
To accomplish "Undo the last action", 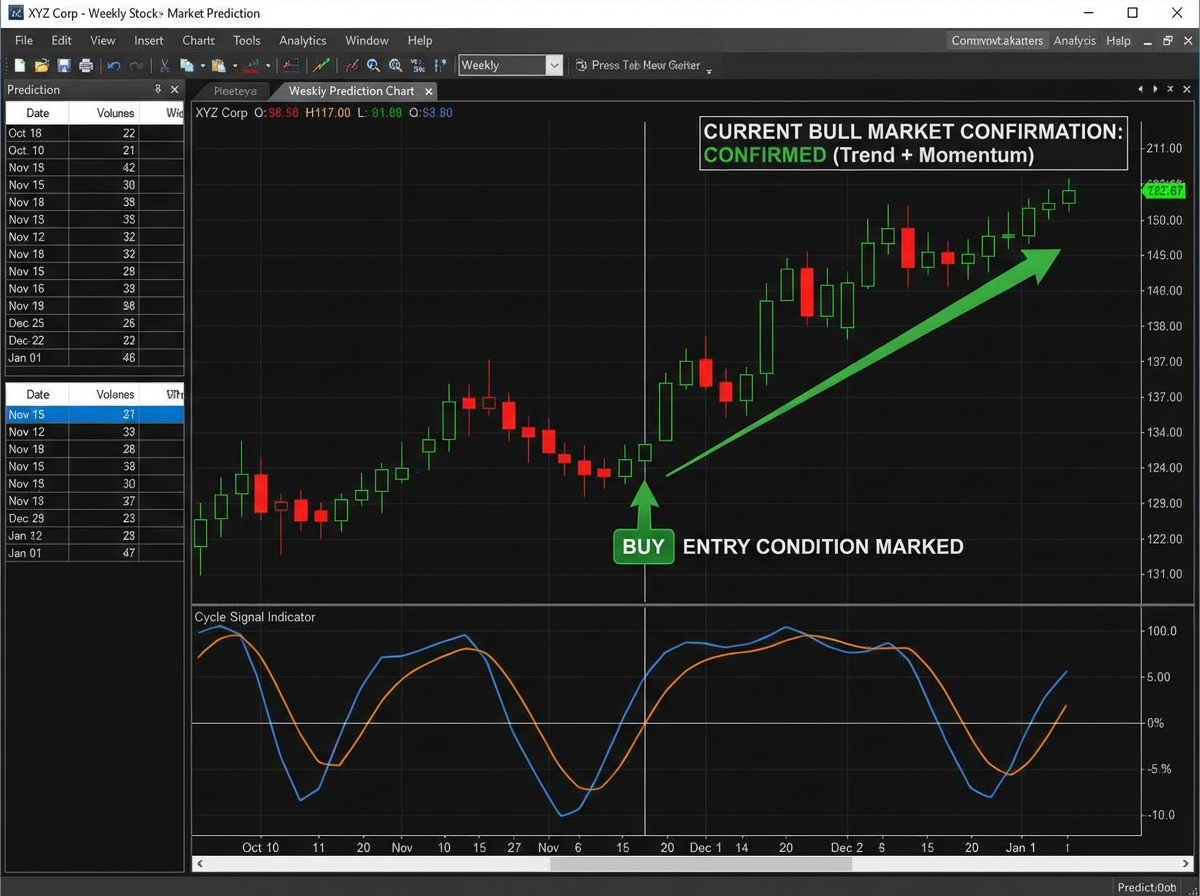I will click(x=113, y=65).
